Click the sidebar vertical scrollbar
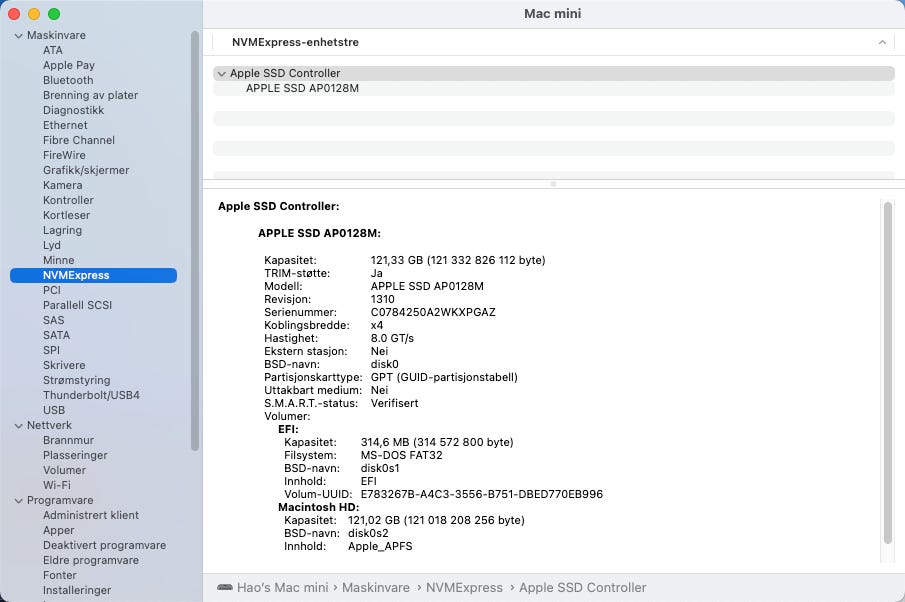The width and height of the screenshot is (905, 602). [x=195, y=241]
